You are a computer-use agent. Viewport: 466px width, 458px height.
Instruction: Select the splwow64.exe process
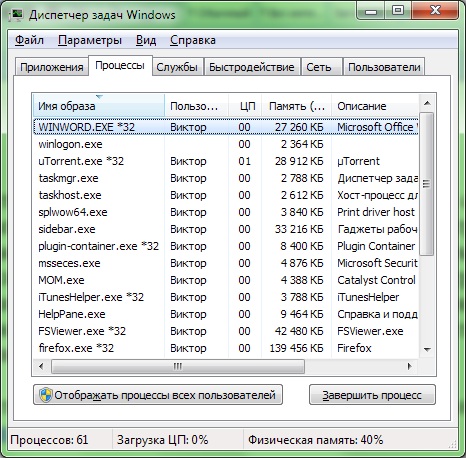pyautogui.click(x=226, y=212)
